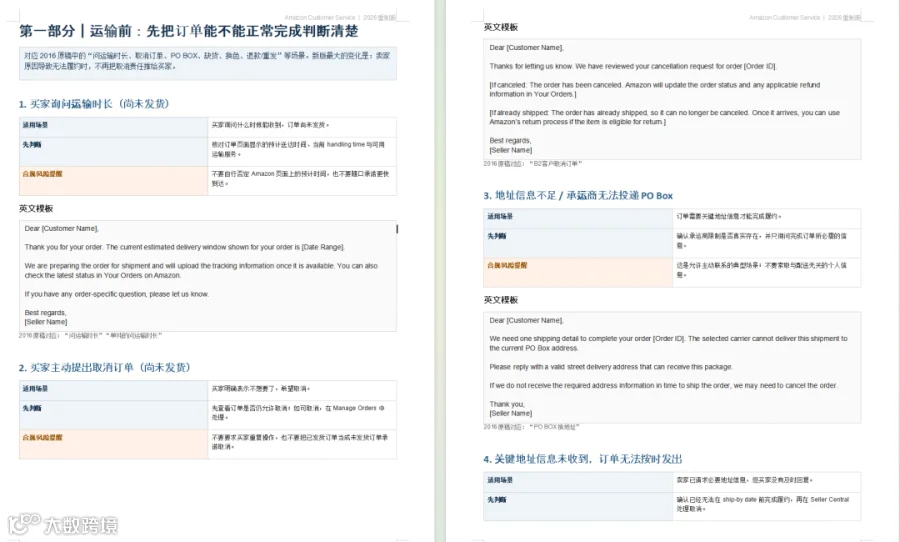Click orange '合规风险提醒' label in section 2 table
Viewport: 900px width, 542px height.
42,438
